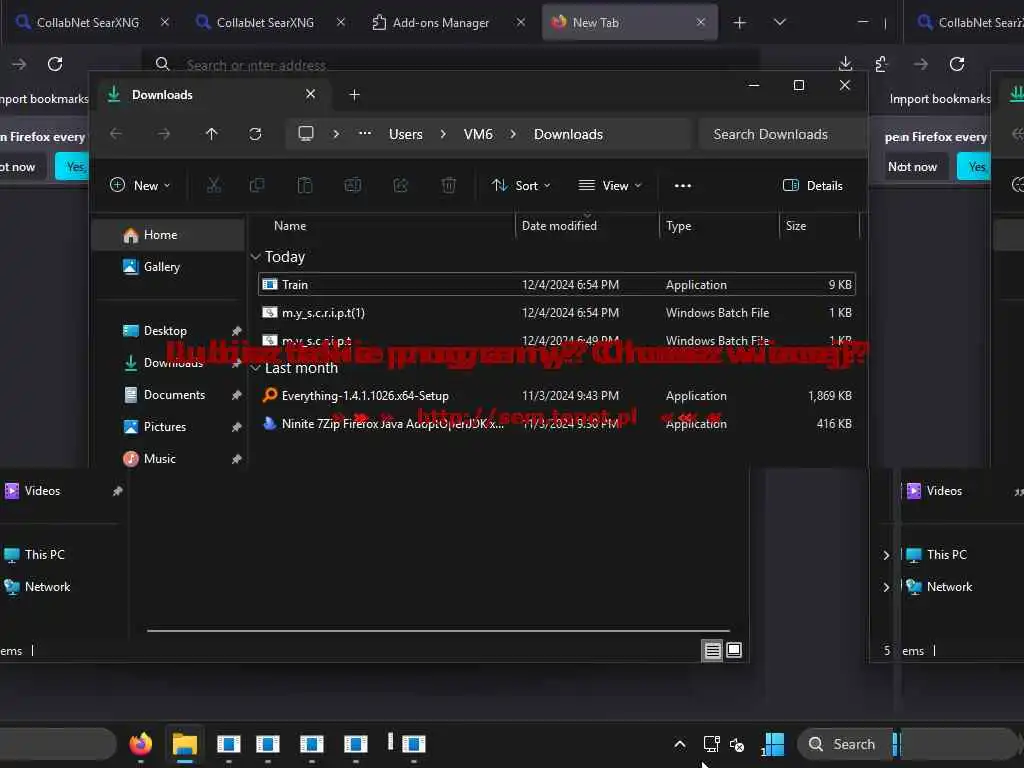Expand the chevron after VM6 breadcrumb
The height and width of the screenshot is (768, 1024).
513,134
